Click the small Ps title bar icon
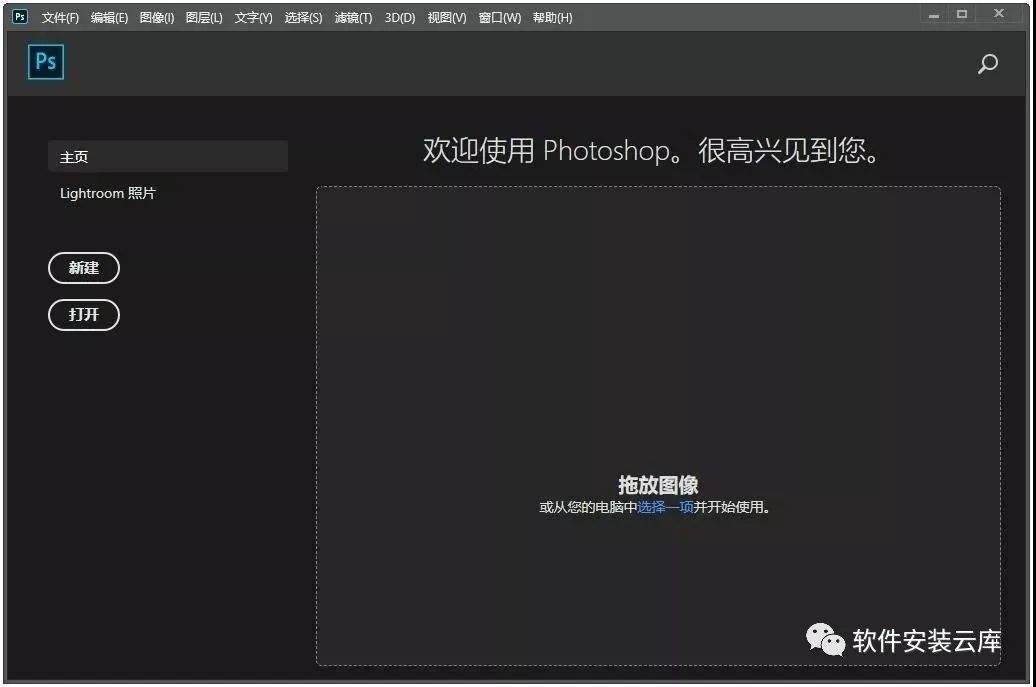 (x=20, y=17)
